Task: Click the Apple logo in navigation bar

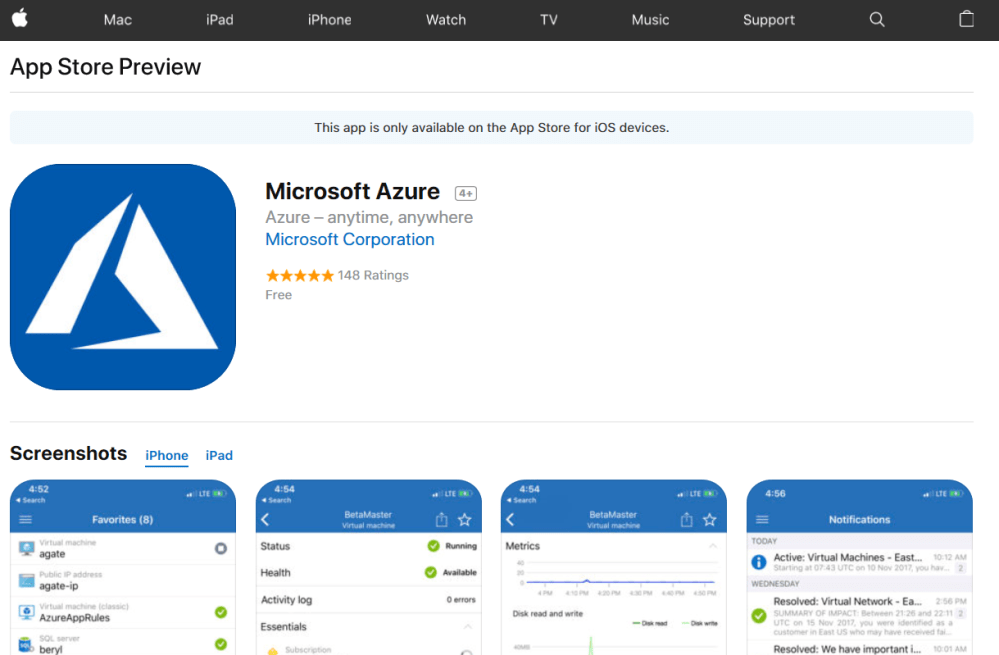Action: click(20, 19)
